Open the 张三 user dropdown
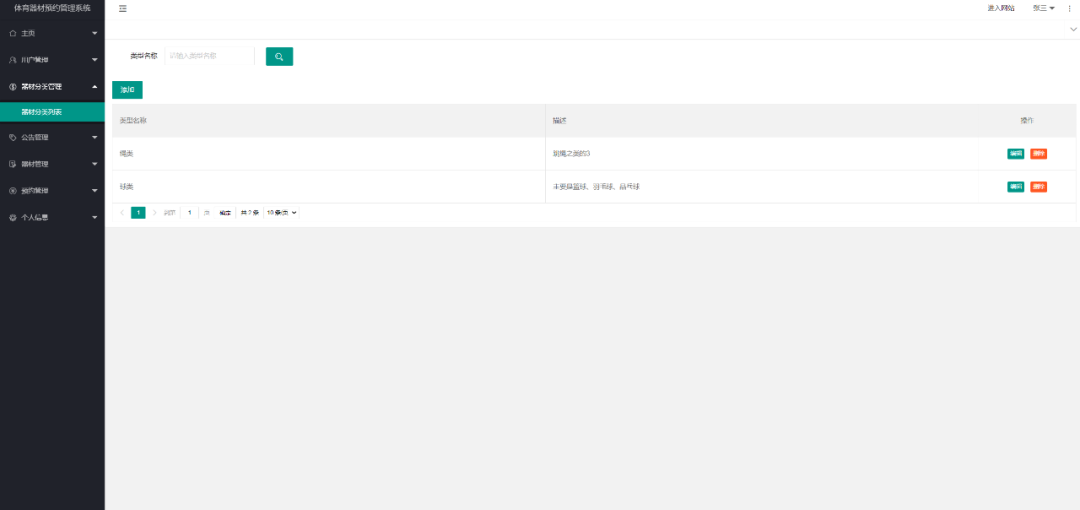 click(x=1043, y=8)
